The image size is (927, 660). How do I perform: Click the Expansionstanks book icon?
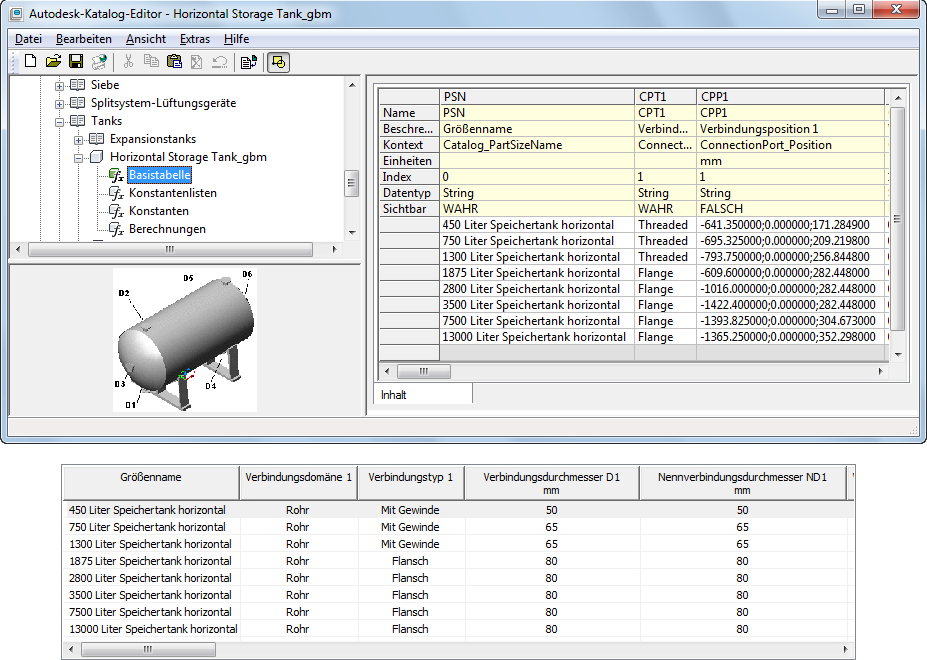(x=96, y=139)
